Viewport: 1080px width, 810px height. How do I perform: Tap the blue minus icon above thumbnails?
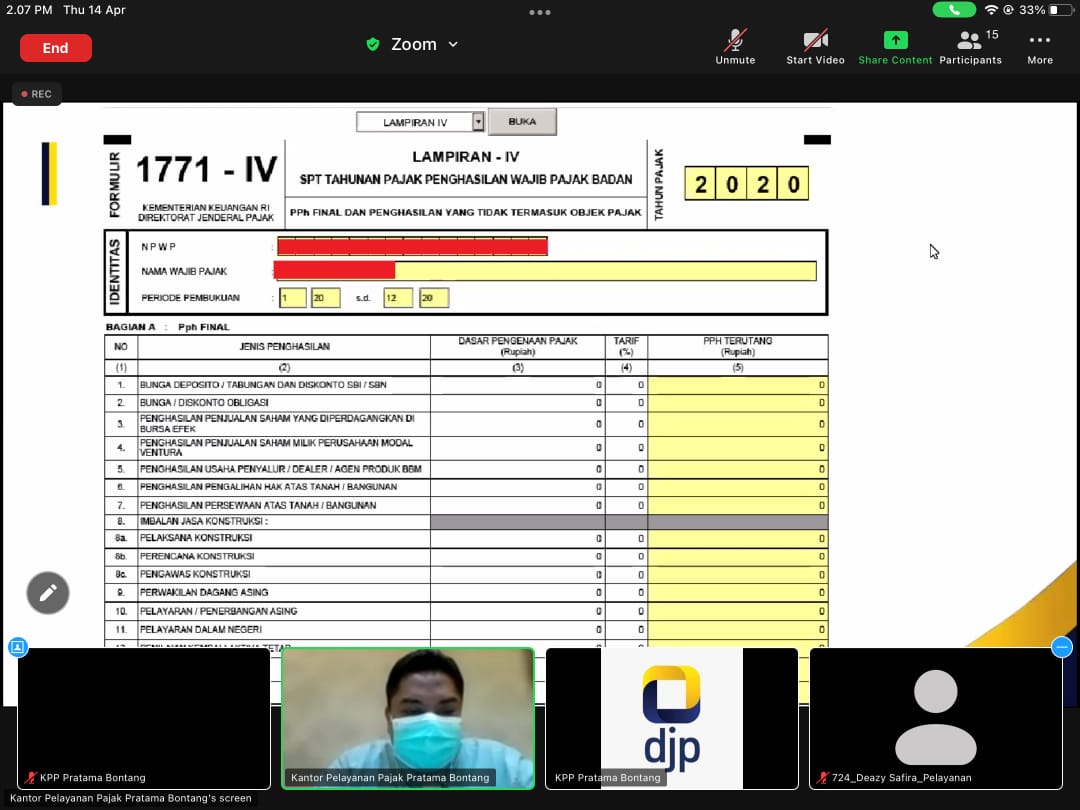tap(1062, 647)
